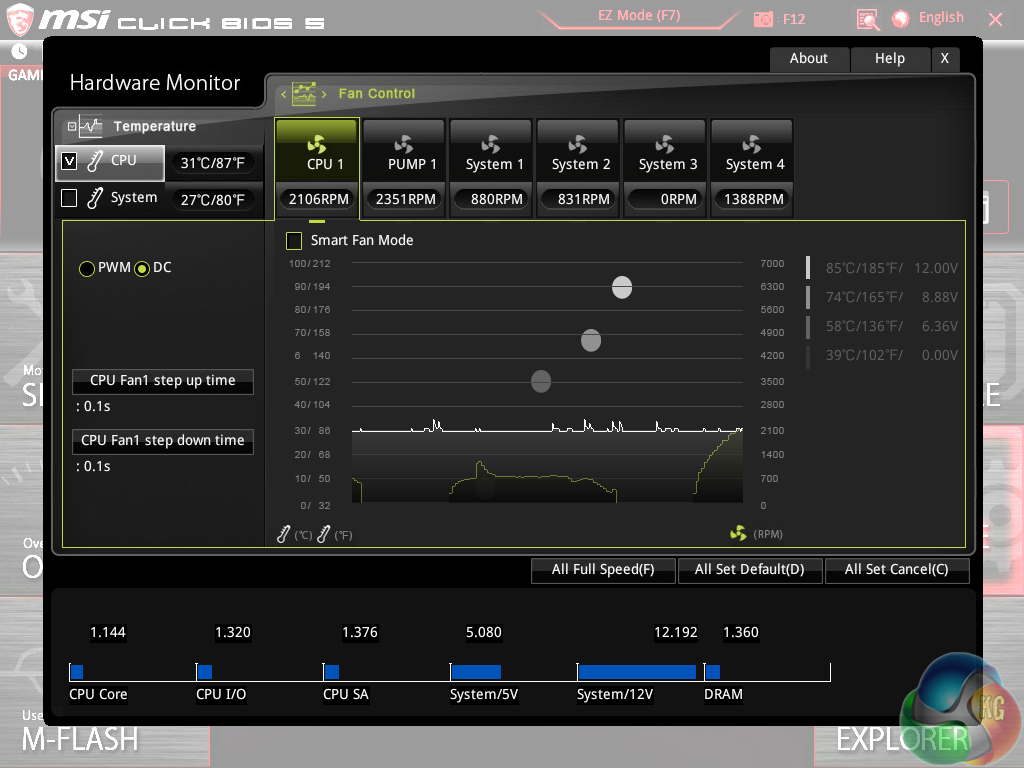Viewport: 1024px width, 768px height.
Task: Click the System 2 831RPM readout
Action: tap(578, 199)
